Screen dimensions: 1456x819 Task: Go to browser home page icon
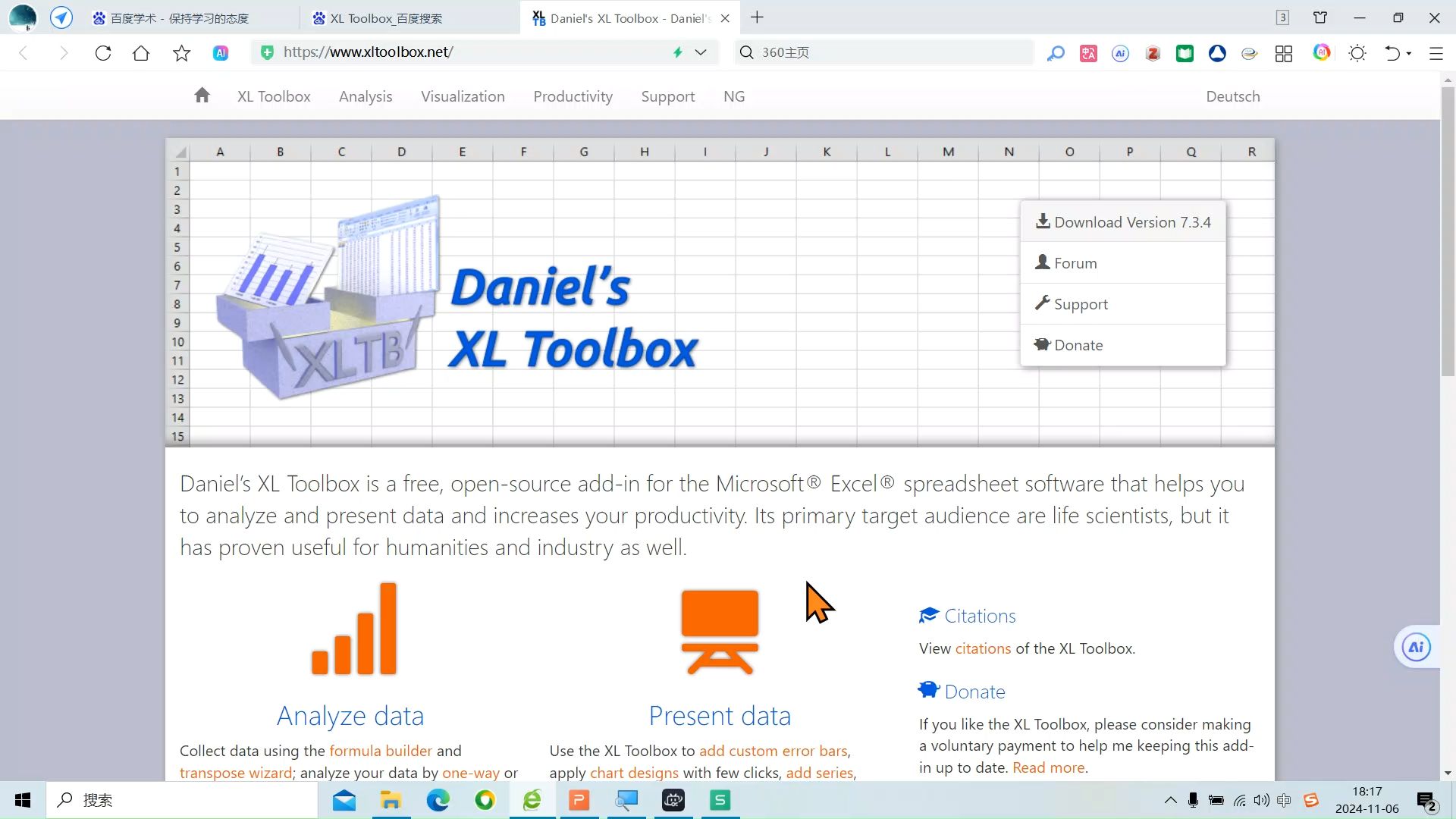[x=141, y=53]
